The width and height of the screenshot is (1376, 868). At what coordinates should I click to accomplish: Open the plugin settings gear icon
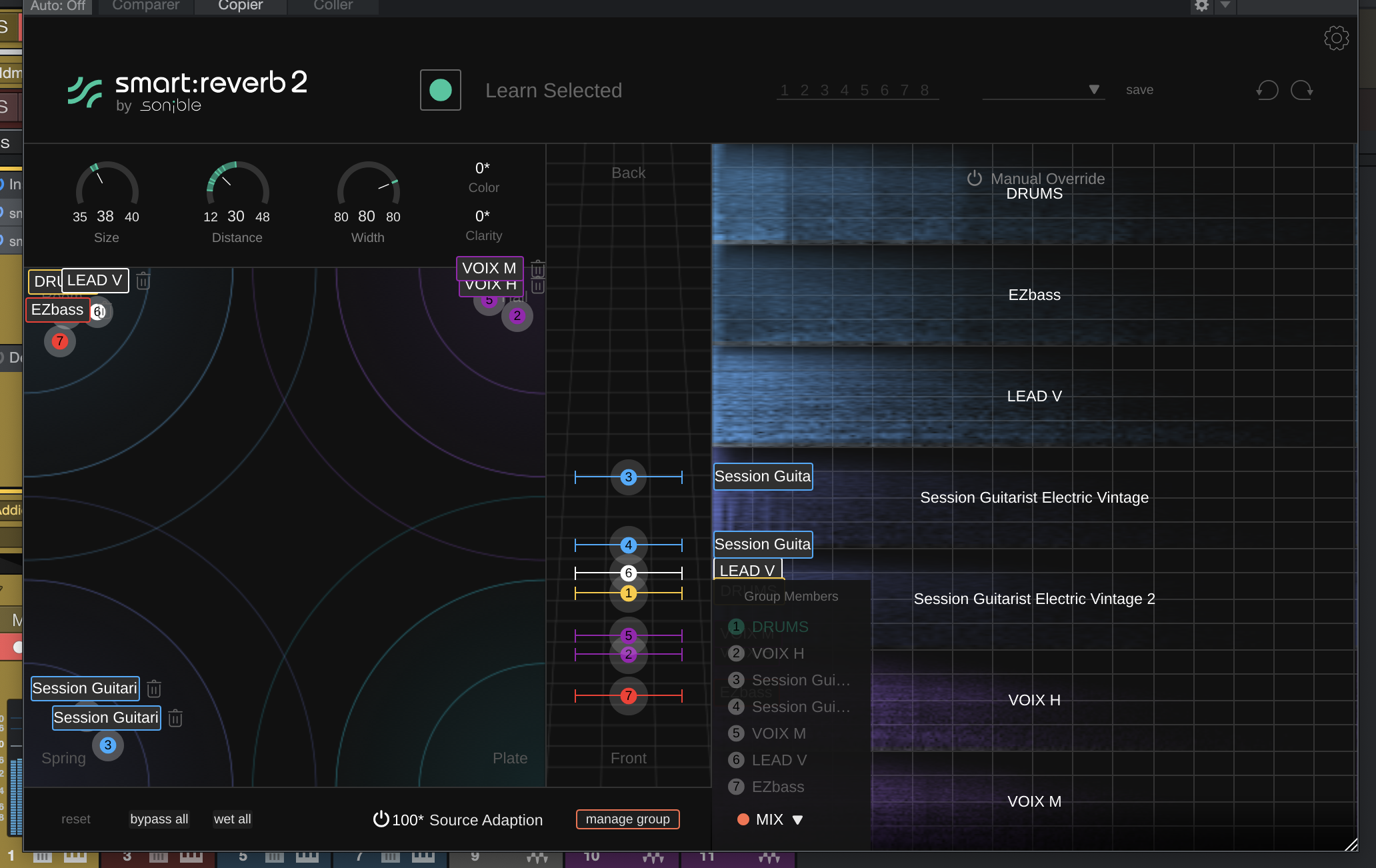[1335, 38]
